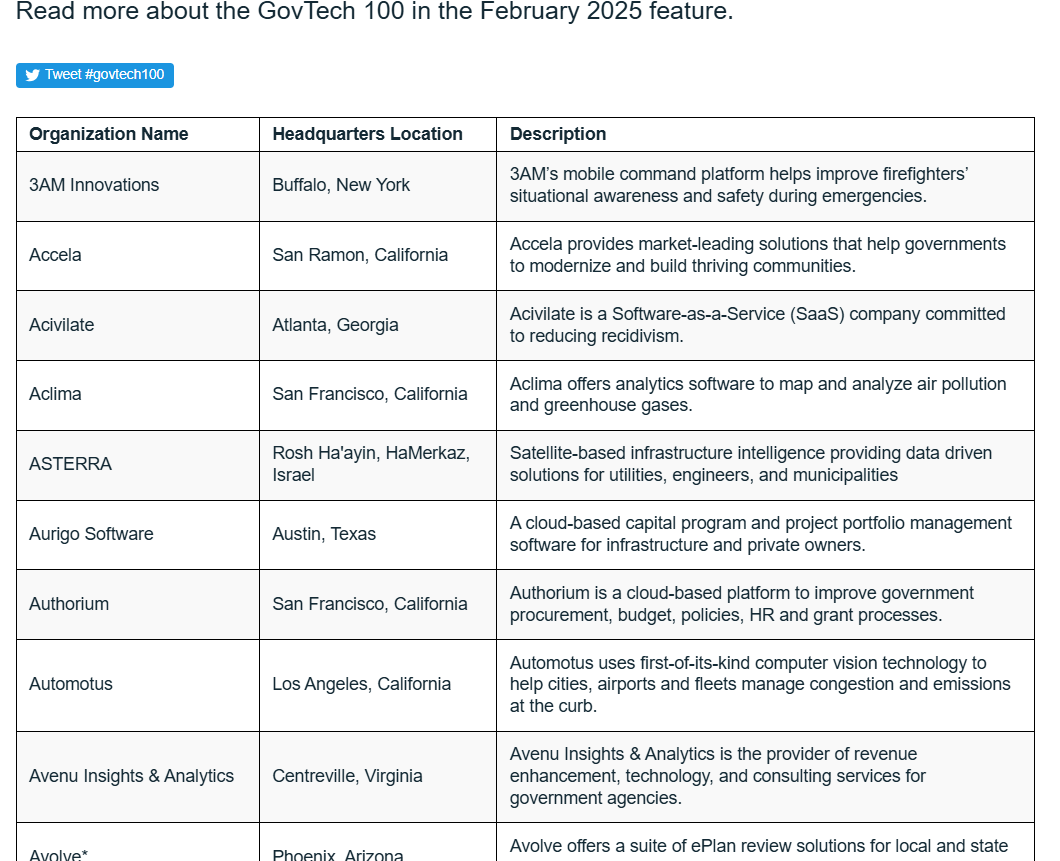Click the Headquarters Location column header
Image resolution: width=1060 pixels, height=861 pixels.
(x=378, y=134)
